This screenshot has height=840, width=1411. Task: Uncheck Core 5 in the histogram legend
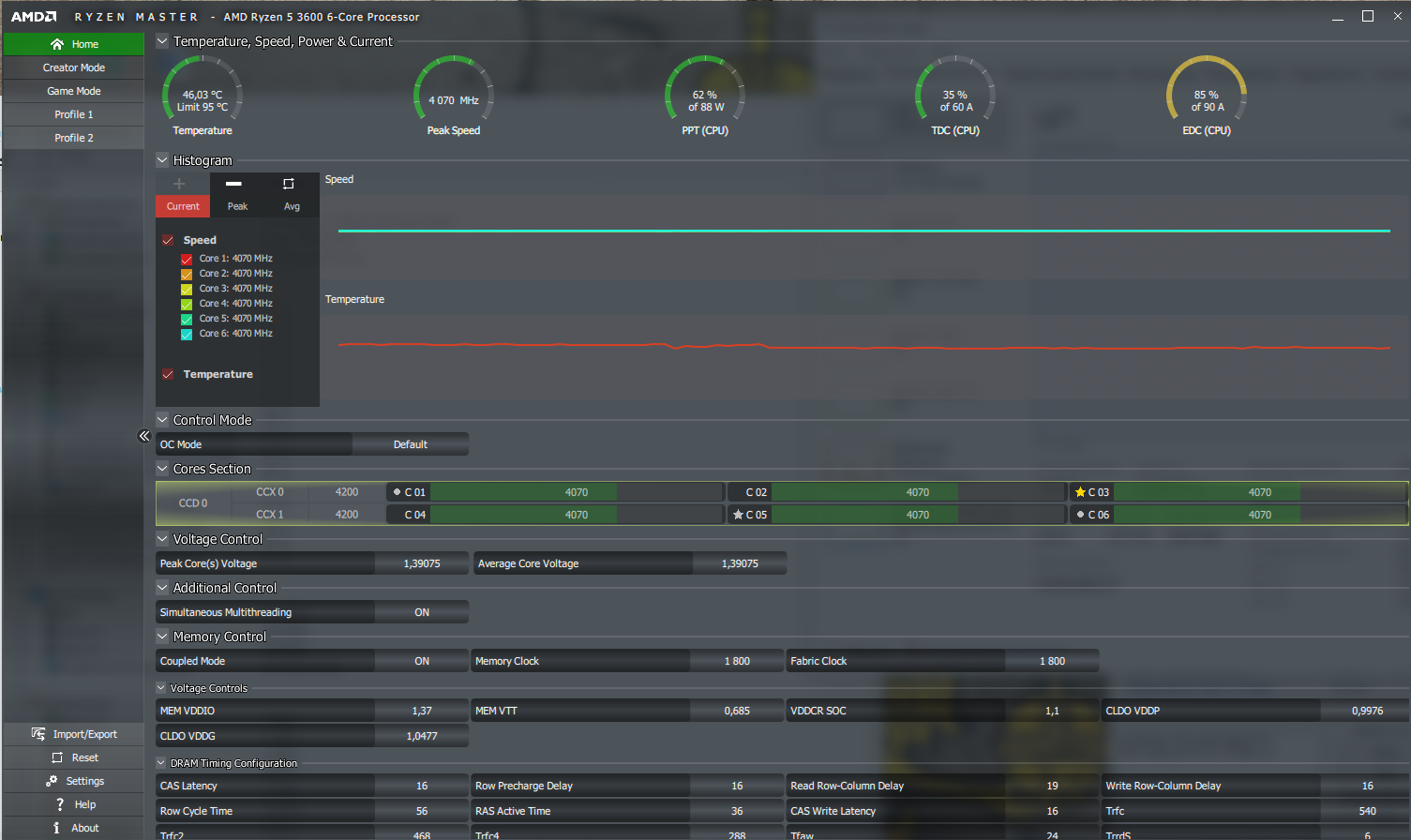coord(187,319)
